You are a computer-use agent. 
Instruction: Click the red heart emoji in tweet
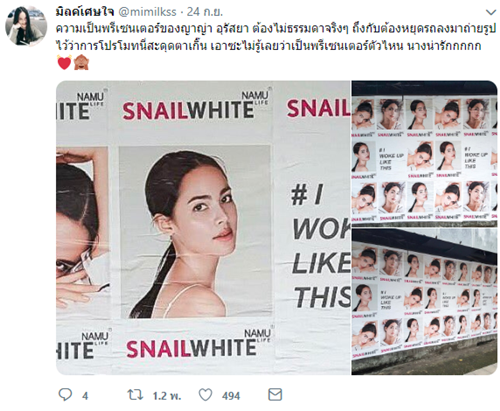[x=64, y=62]
